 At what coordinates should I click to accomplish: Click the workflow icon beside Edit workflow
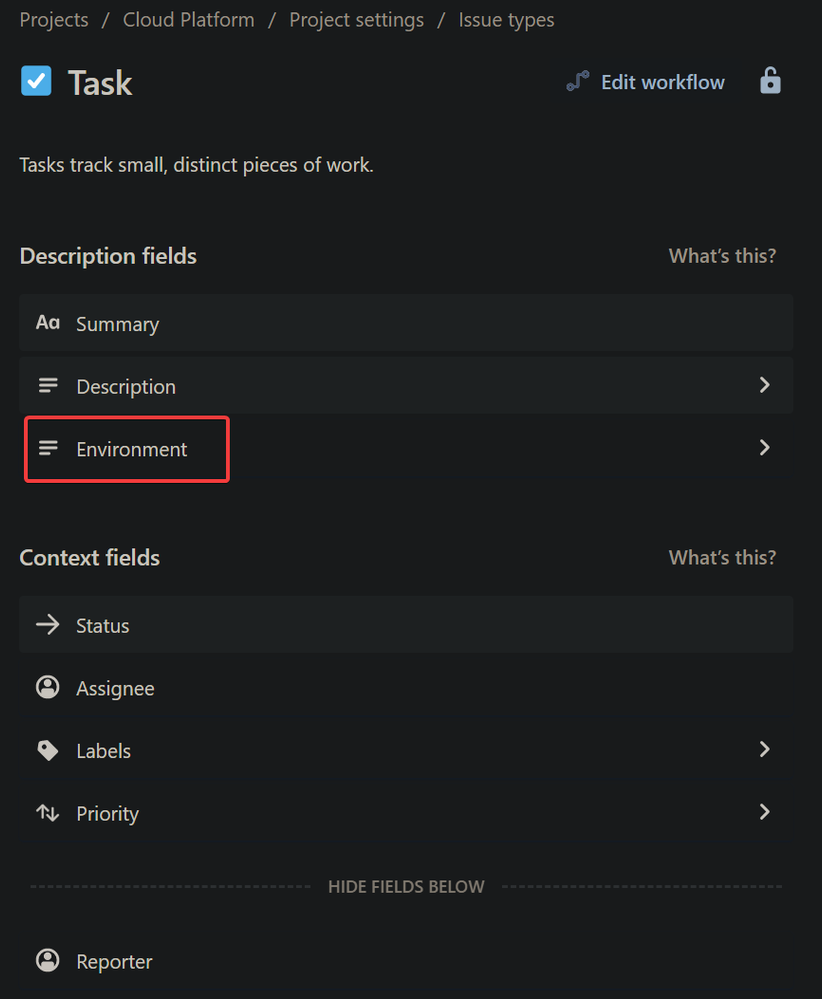coord(578,82)
